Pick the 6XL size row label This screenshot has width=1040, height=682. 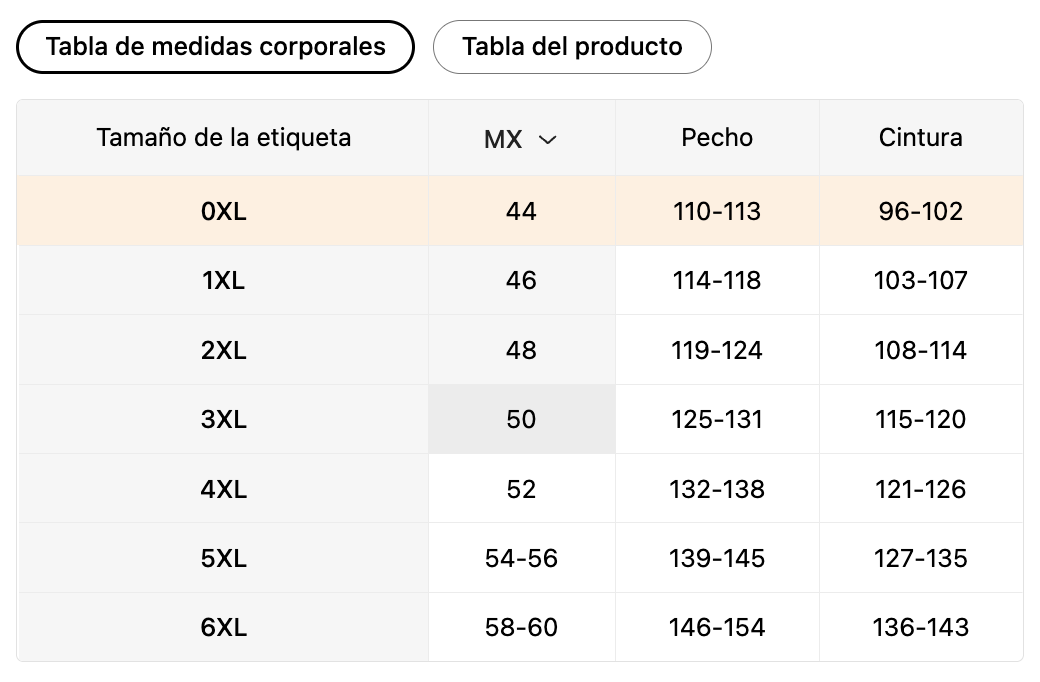(224, 628)
